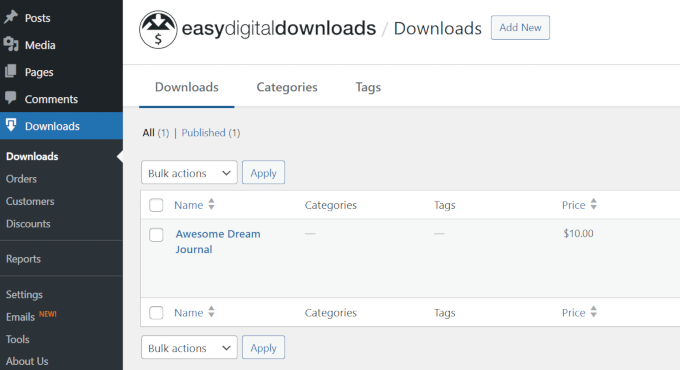Click the top Categories column header
The image size is (680, 370).
pyautogui.click(x=330, y=205)
